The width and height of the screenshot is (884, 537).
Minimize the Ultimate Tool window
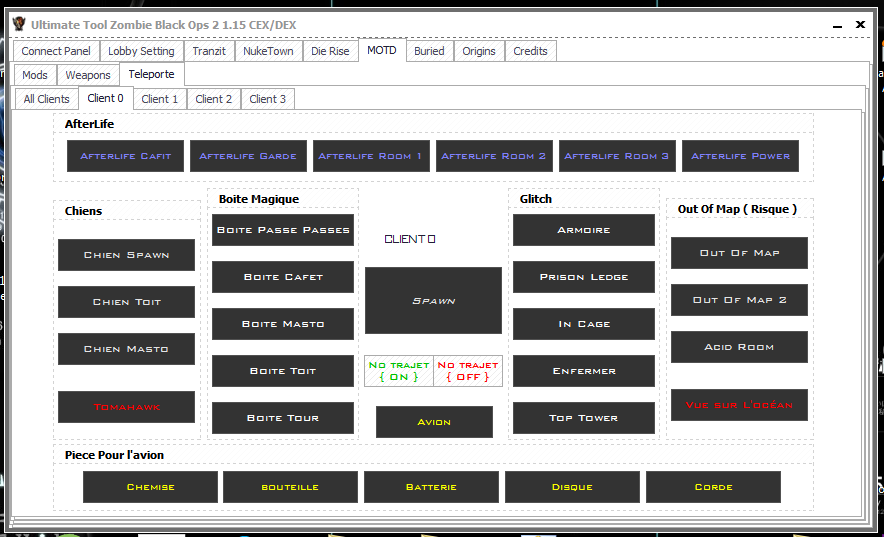pyautogui.click(x=837, y=25)
